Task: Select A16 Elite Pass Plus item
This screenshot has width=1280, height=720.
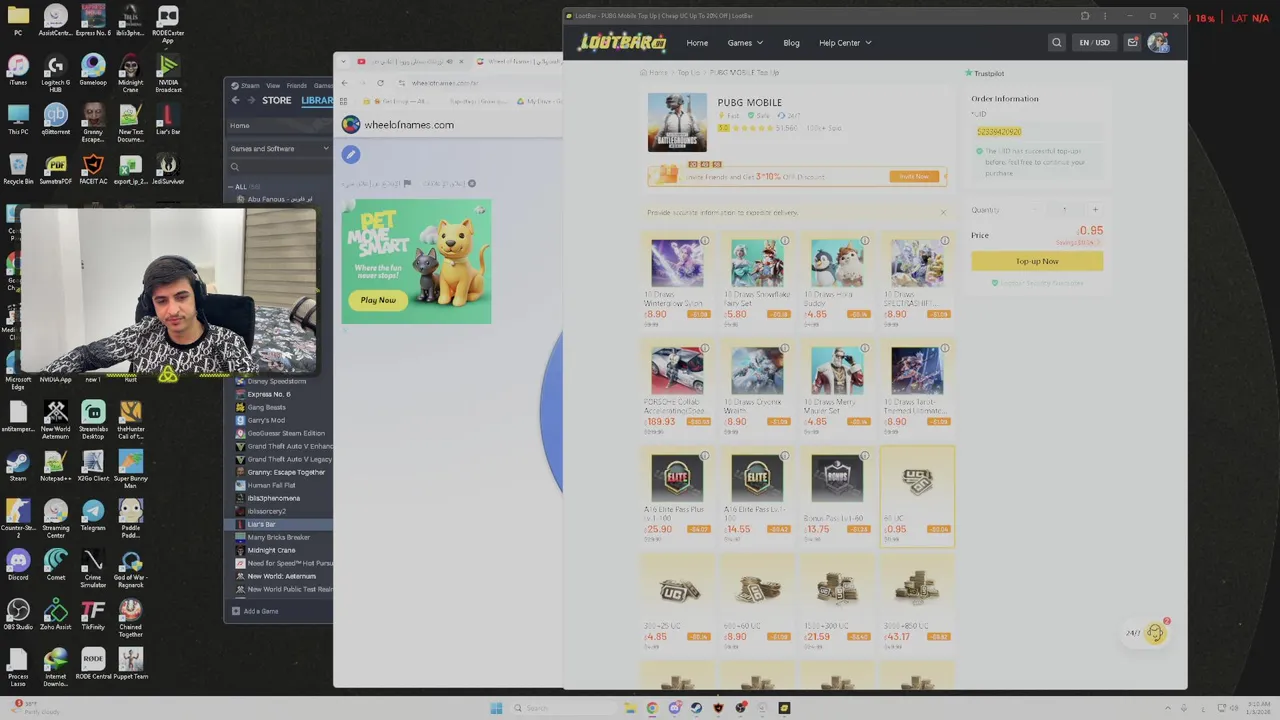Action: tap(677, 497)
